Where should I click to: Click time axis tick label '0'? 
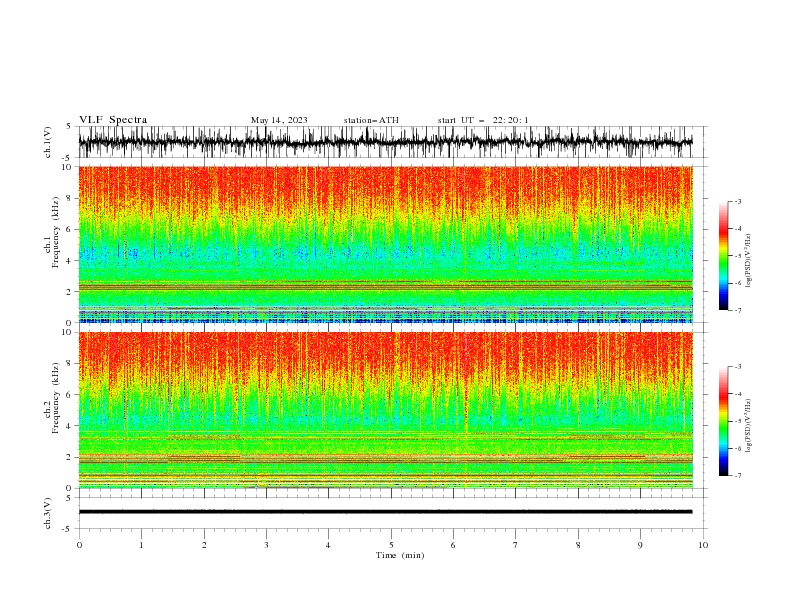pyautogui.click(x=79, y=545)
